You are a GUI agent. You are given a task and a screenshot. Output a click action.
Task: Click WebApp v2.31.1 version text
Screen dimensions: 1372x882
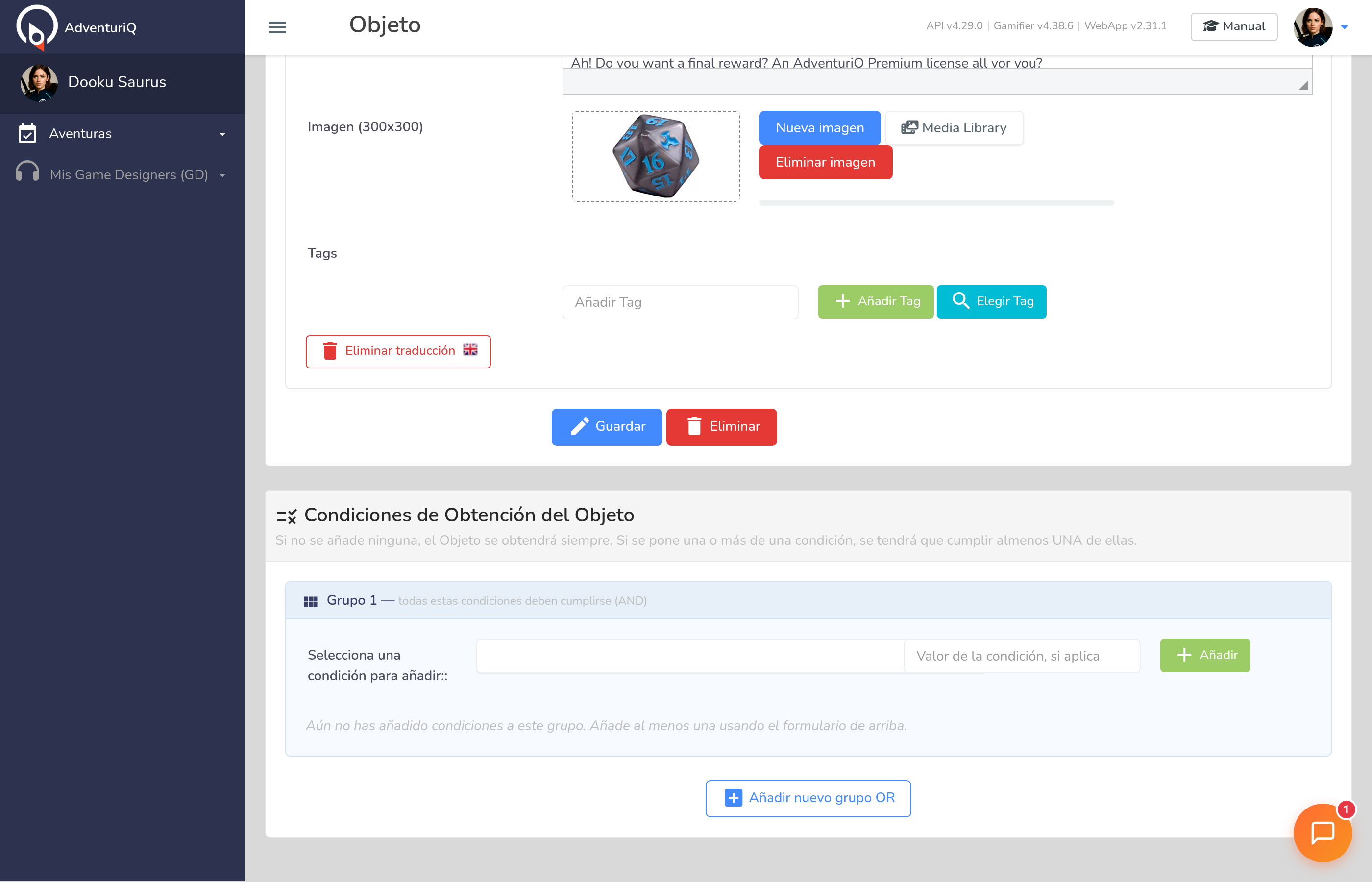point(1125,26)
